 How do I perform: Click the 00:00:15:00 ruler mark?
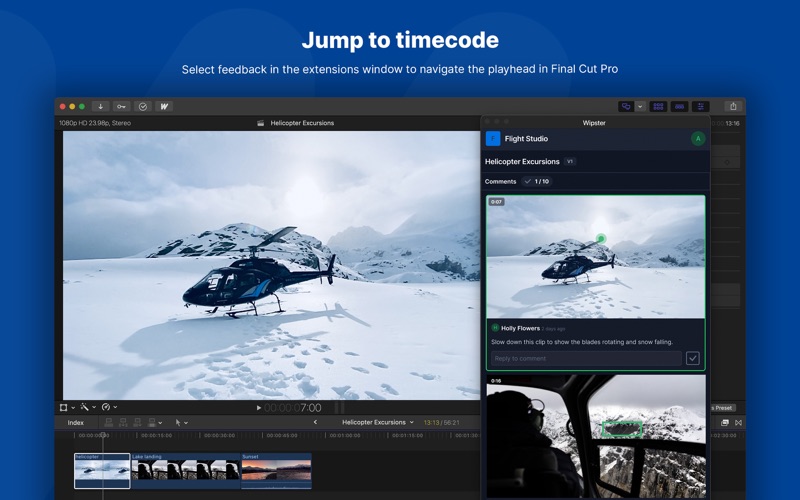(156, 436)
